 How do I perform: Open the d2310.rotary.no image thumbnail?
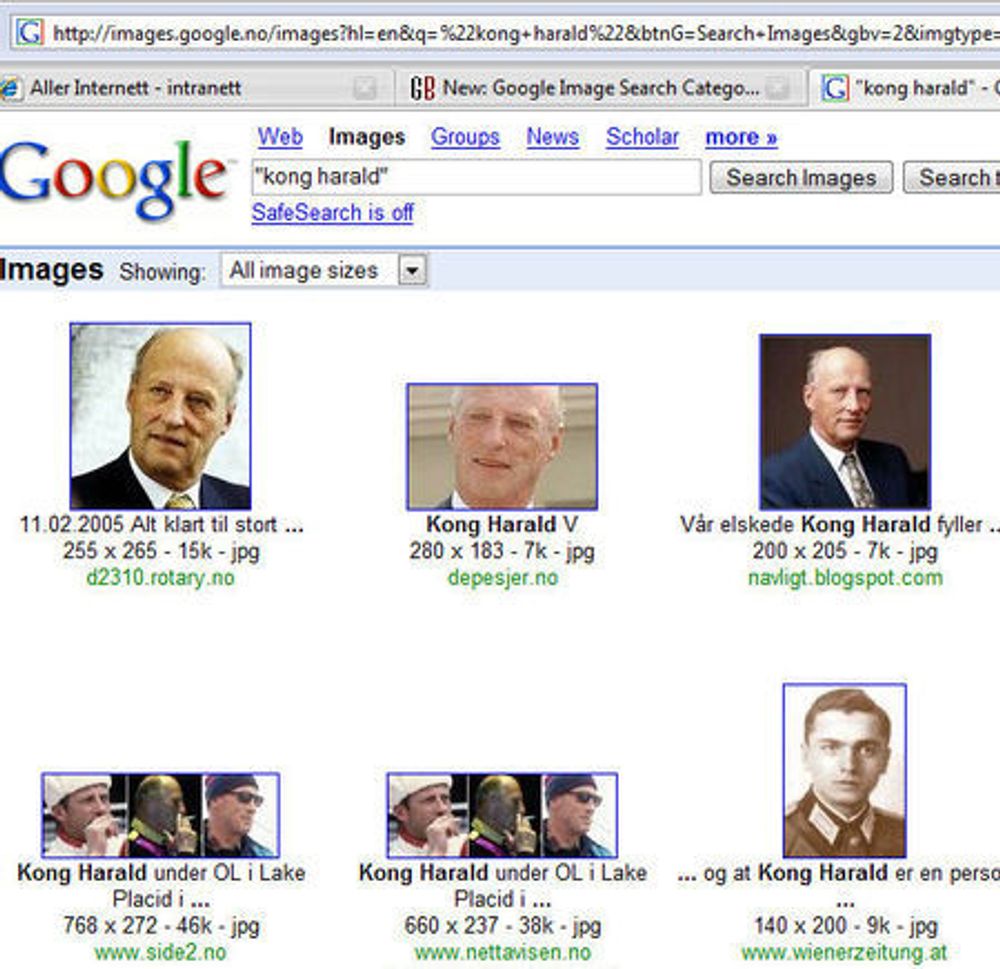coord(161,416)
